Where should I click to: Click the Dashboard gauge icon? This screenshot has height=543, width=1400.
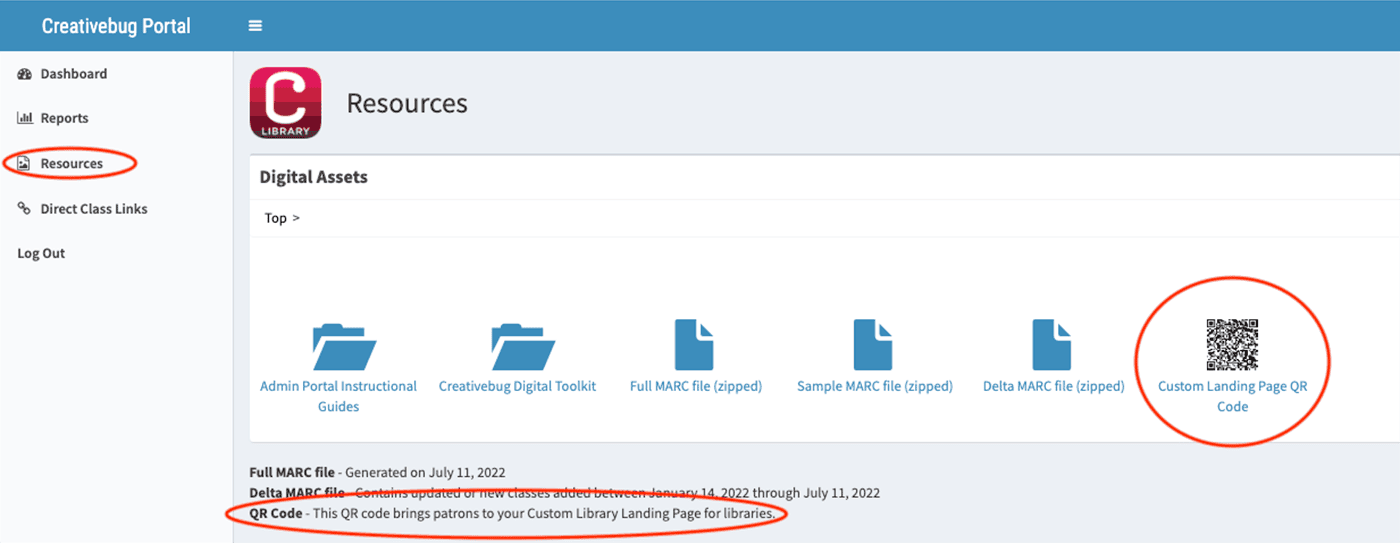click(25, 74)
